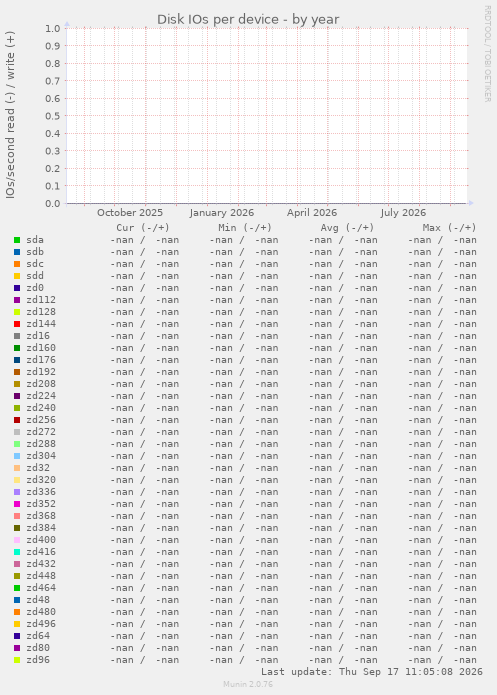Click the zd384 legend label
497x695 pixels.
coord(41,528)
